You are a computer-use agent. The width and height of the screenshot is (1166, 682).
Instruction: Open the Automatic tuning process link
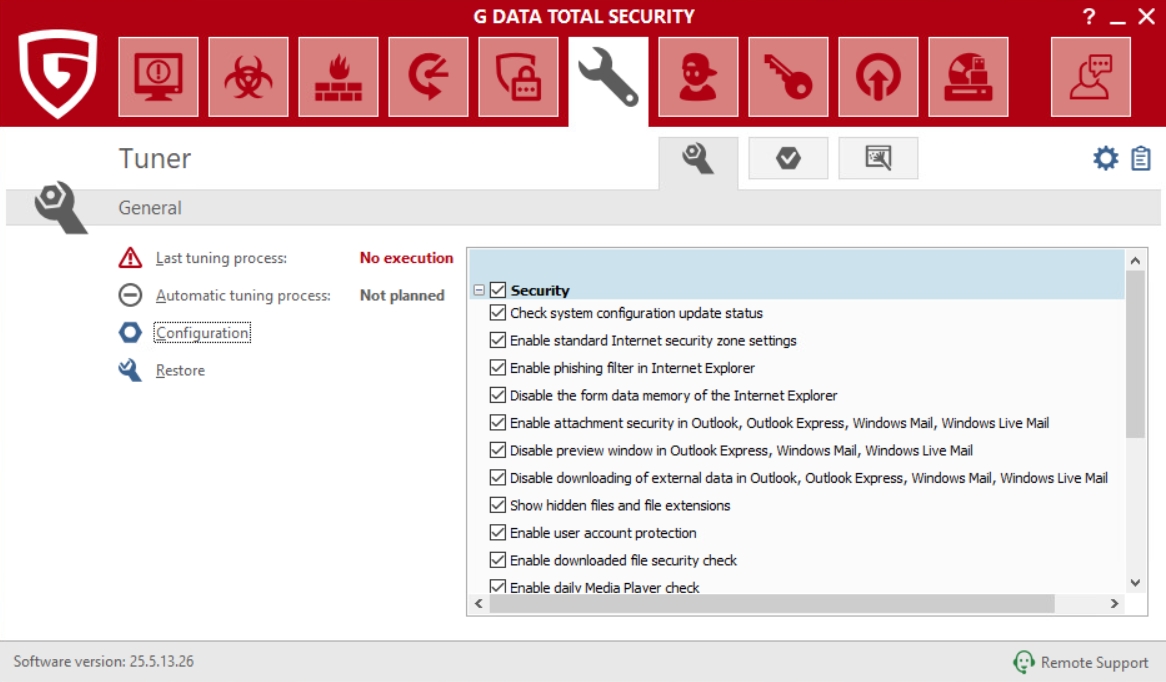[243, 295]
